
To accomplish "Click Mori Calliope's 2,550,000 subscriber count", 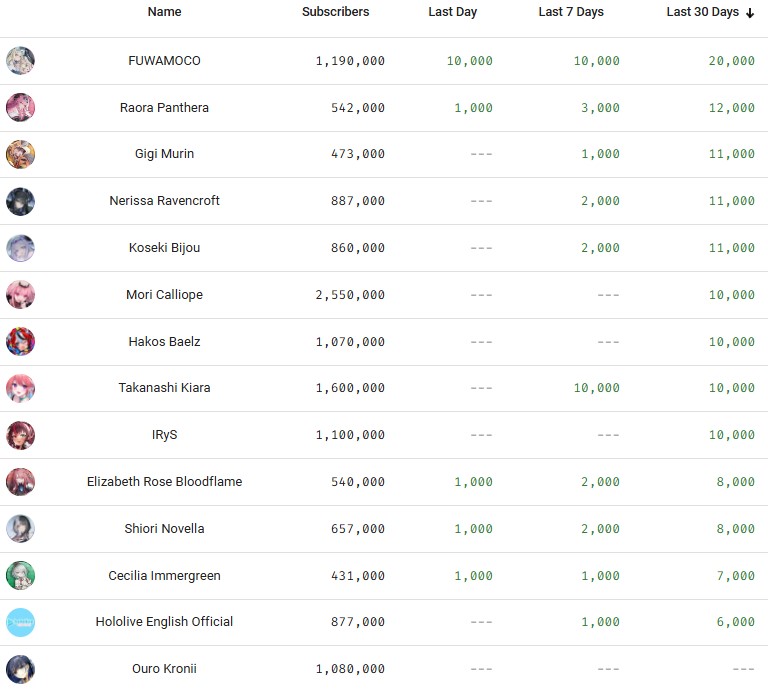I will point(350,295).
